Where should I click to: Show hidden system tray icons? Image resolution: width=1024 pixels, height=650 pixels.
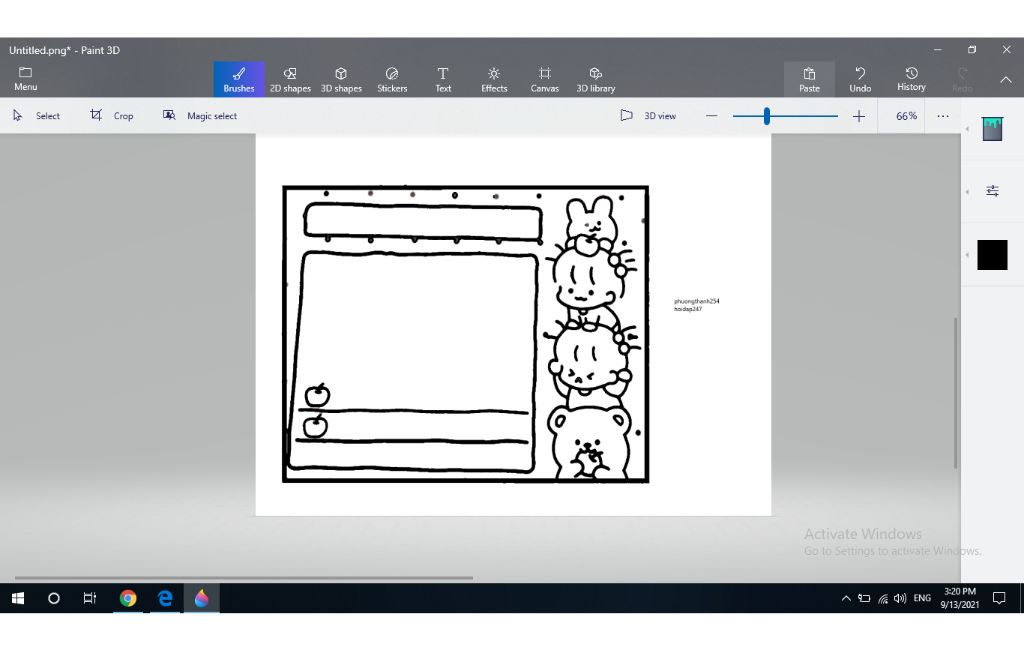846,598
